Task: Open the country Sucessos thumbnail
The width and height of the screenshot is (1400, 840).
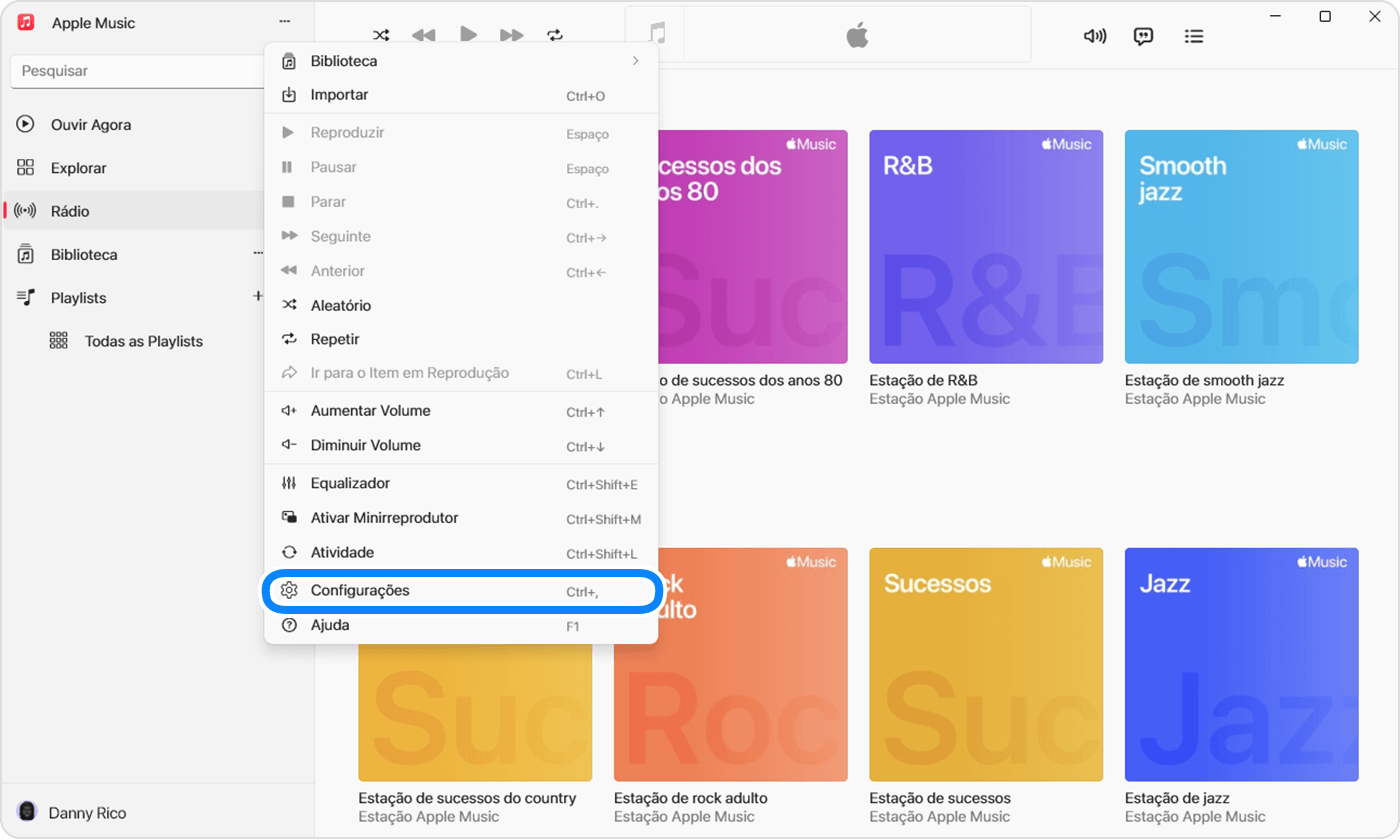Action: [475, 711]
